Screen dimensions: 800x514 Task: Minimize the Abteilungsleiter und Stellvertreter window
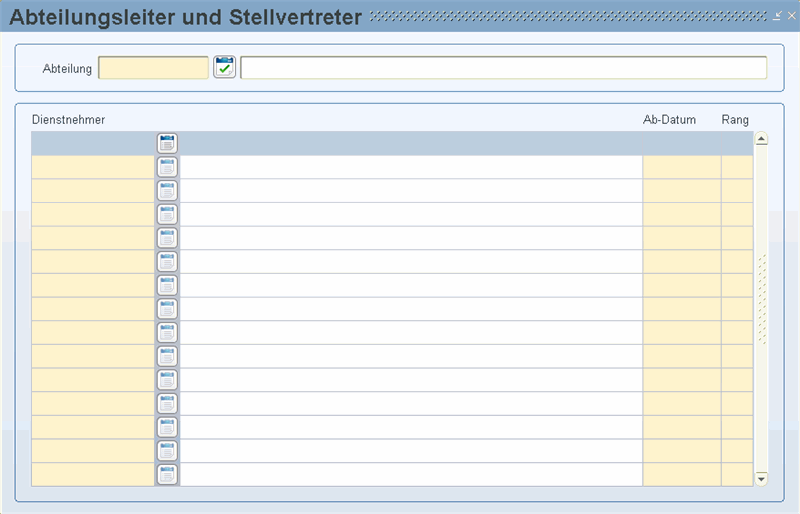(x=777, y=16)
